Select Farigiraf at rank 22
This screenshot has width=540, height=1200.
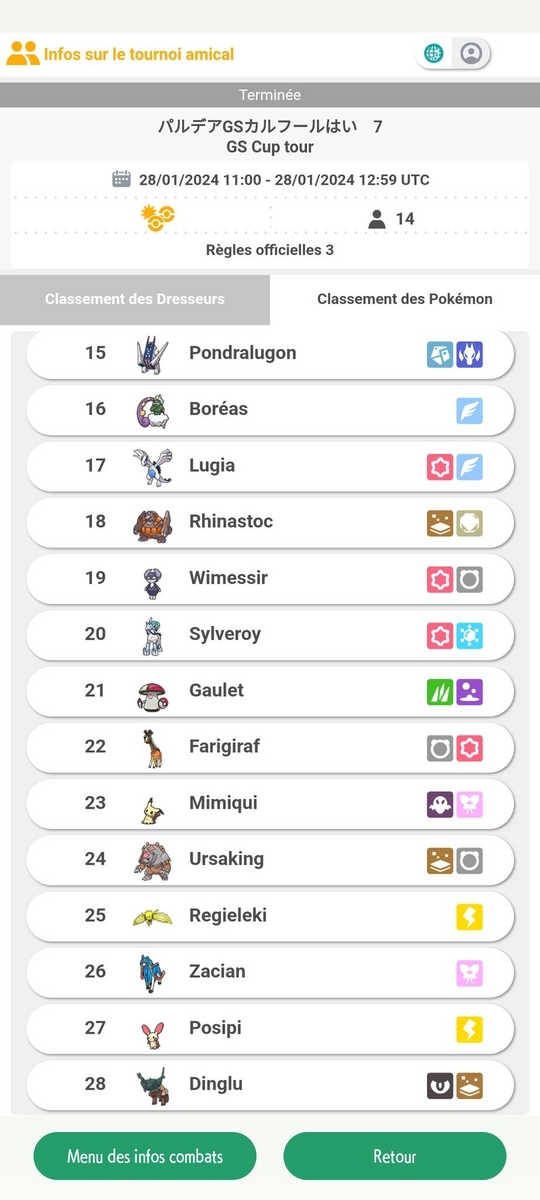point(270,747)
